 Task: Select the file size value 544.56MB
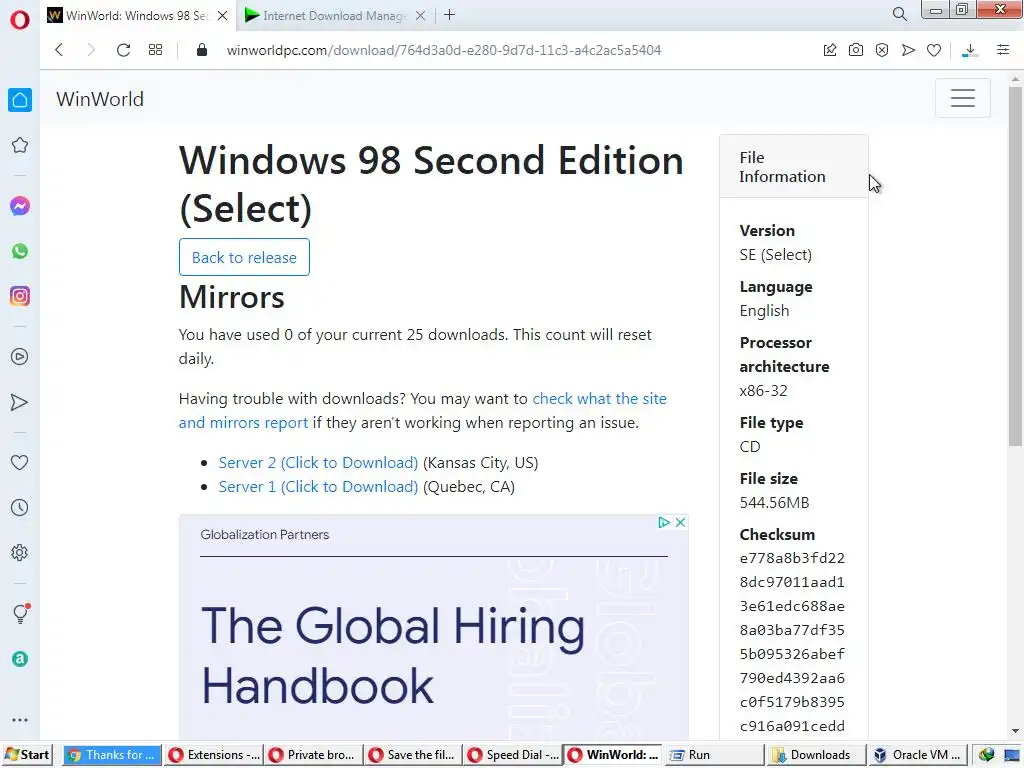(774, 502)
